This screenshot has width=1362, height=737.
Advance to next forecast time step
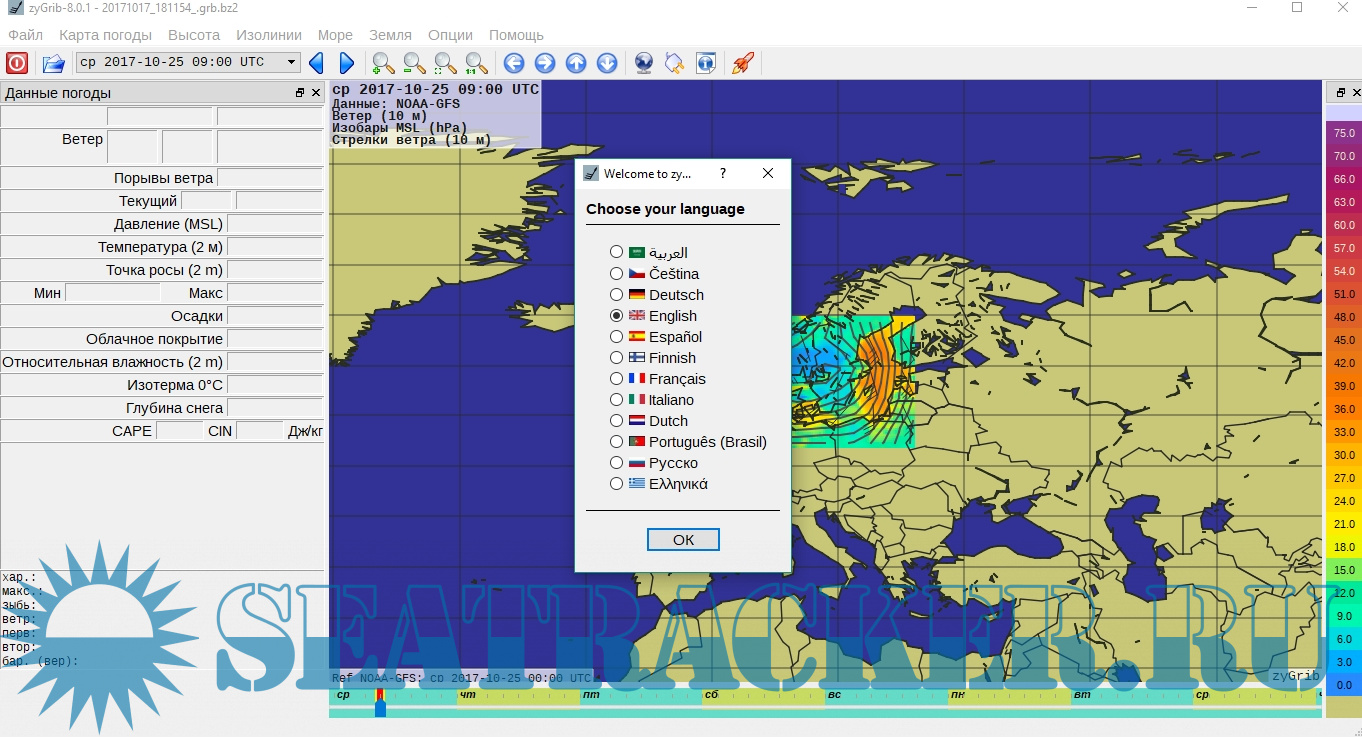[x=347, y=63]
